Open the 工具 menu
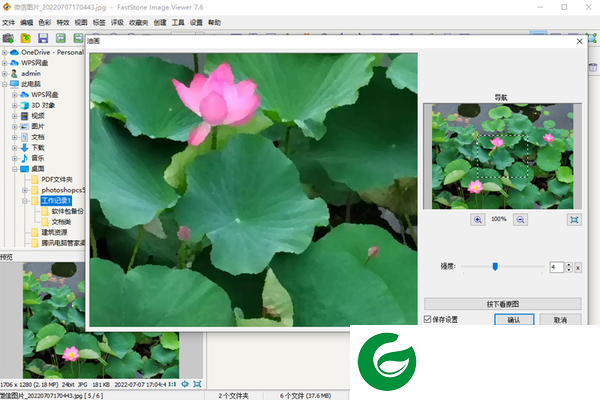 point(178,23)
